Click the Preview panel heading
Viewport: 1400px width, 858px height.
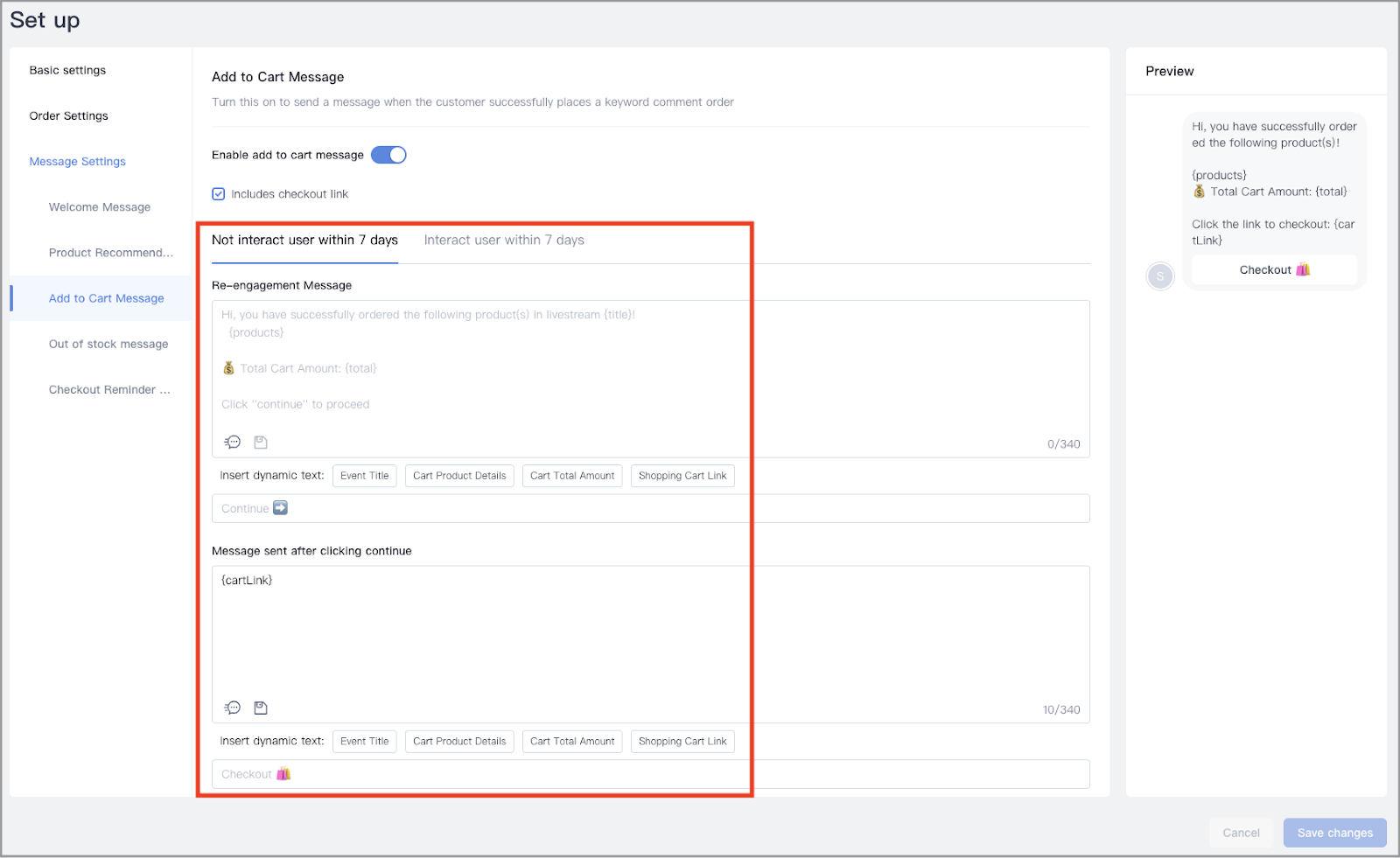coord(1170,71)
